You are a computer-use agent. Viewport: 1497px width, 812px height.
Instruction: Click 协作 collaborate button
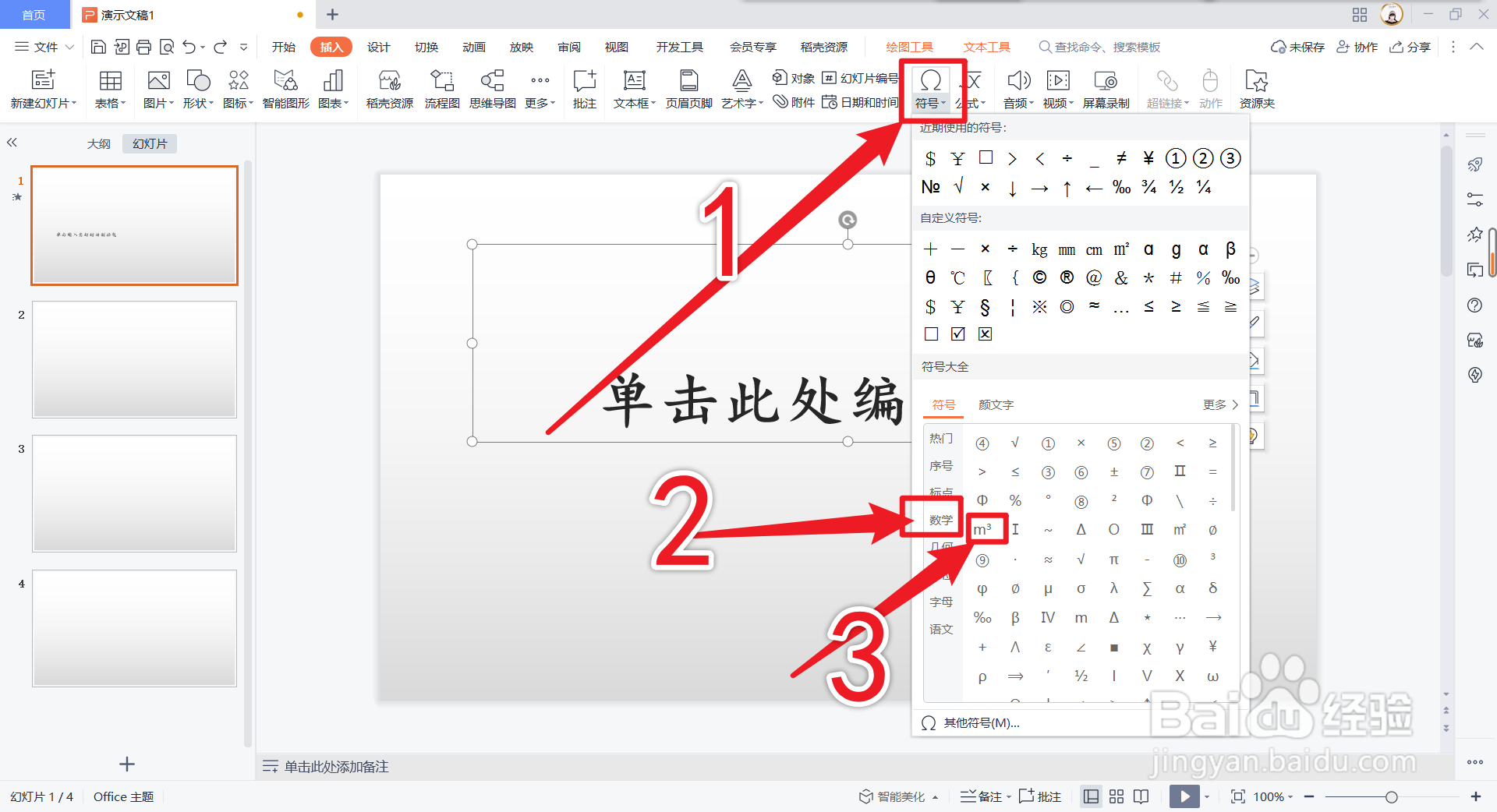(x=1357, y=48)
